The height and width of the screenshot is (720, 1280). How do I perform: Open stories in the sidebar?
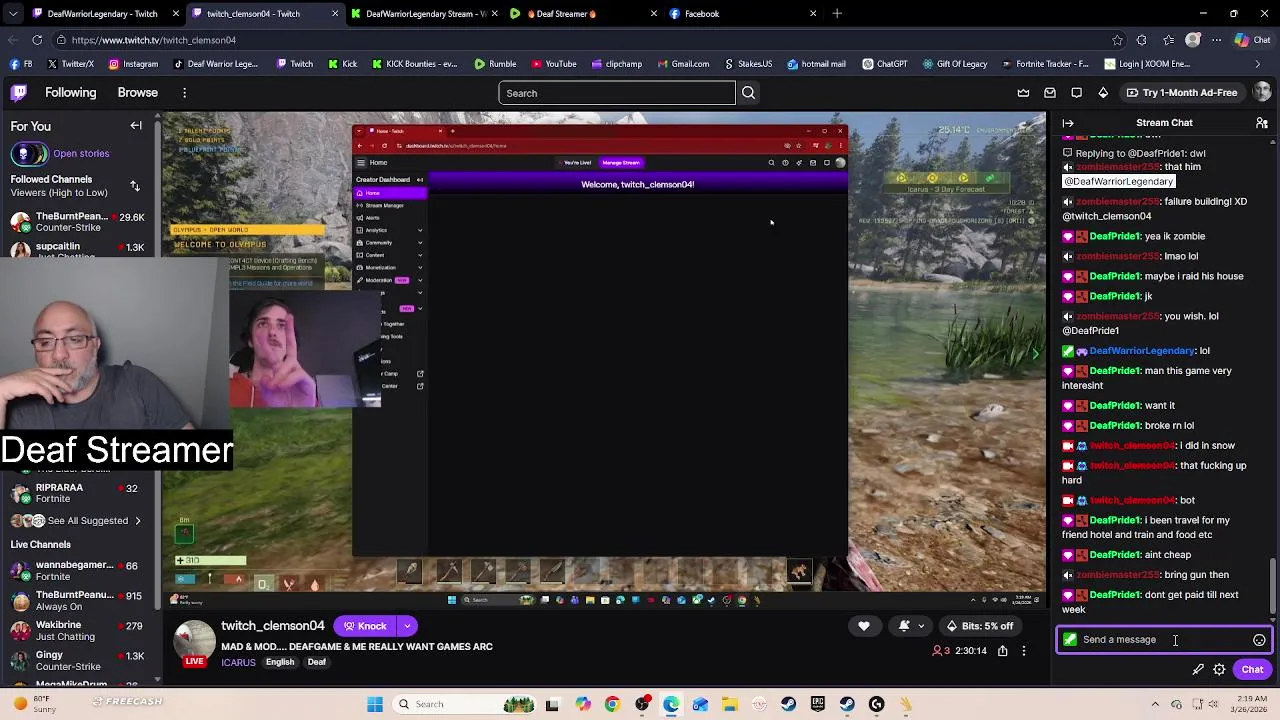(81, 154)
